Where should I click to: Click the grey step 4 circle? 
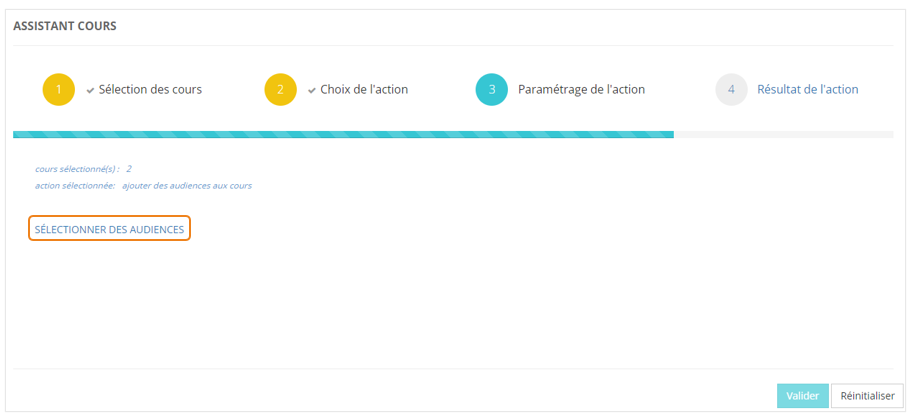(x=732, y=90)
